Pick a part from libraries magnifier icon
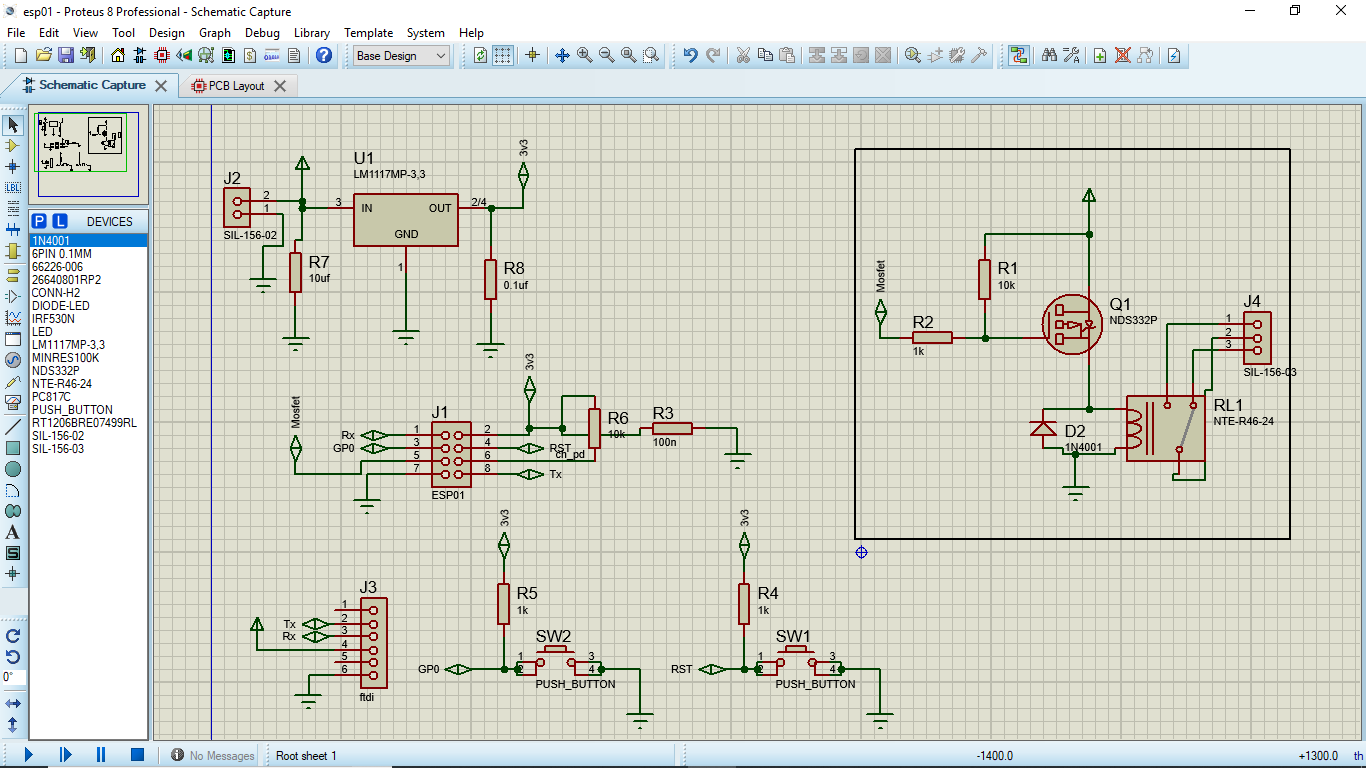 [x=913, y=56]
